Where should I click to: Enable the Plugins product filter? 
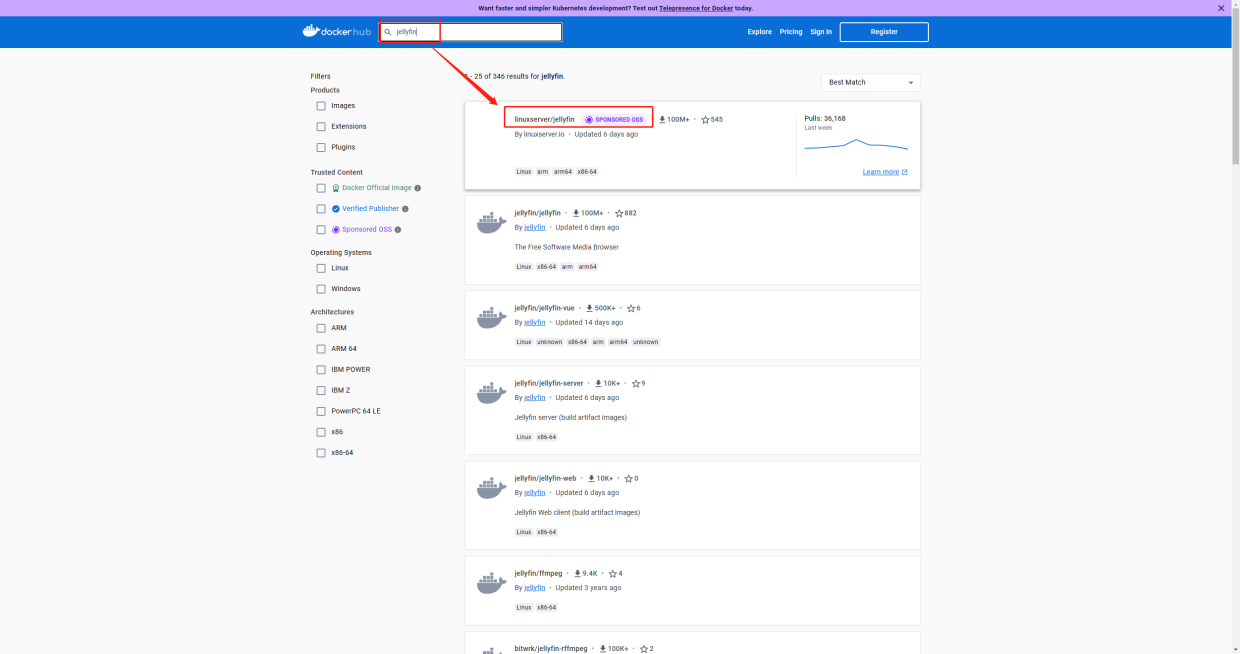(321, 148)
